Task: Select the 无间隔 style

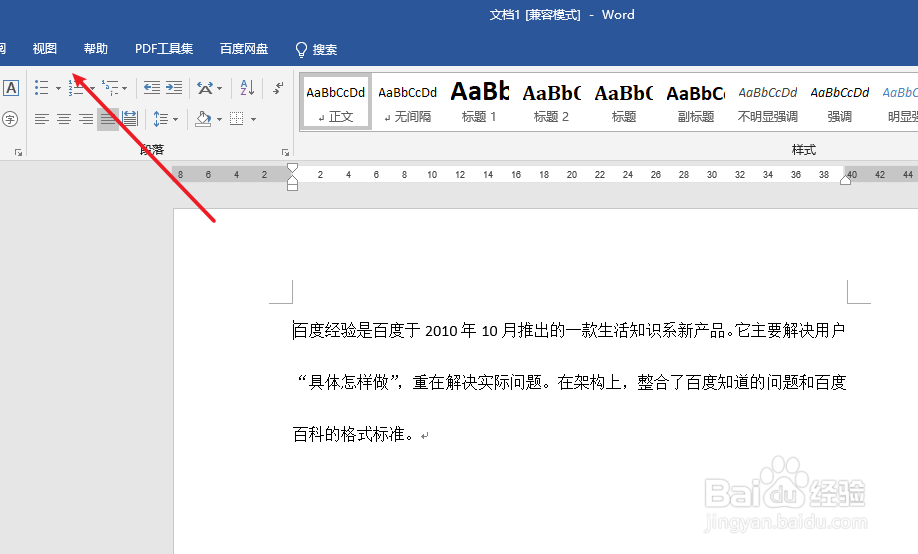Action: [407, 101]
